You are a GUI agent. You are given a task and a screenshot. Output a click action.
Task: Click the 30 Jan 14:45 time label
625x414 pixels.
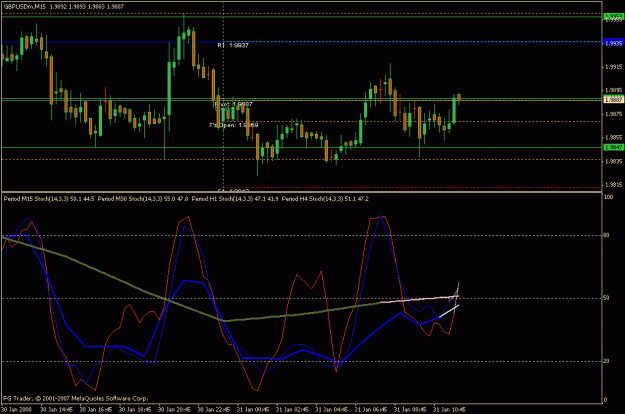[x=57, y=409]
